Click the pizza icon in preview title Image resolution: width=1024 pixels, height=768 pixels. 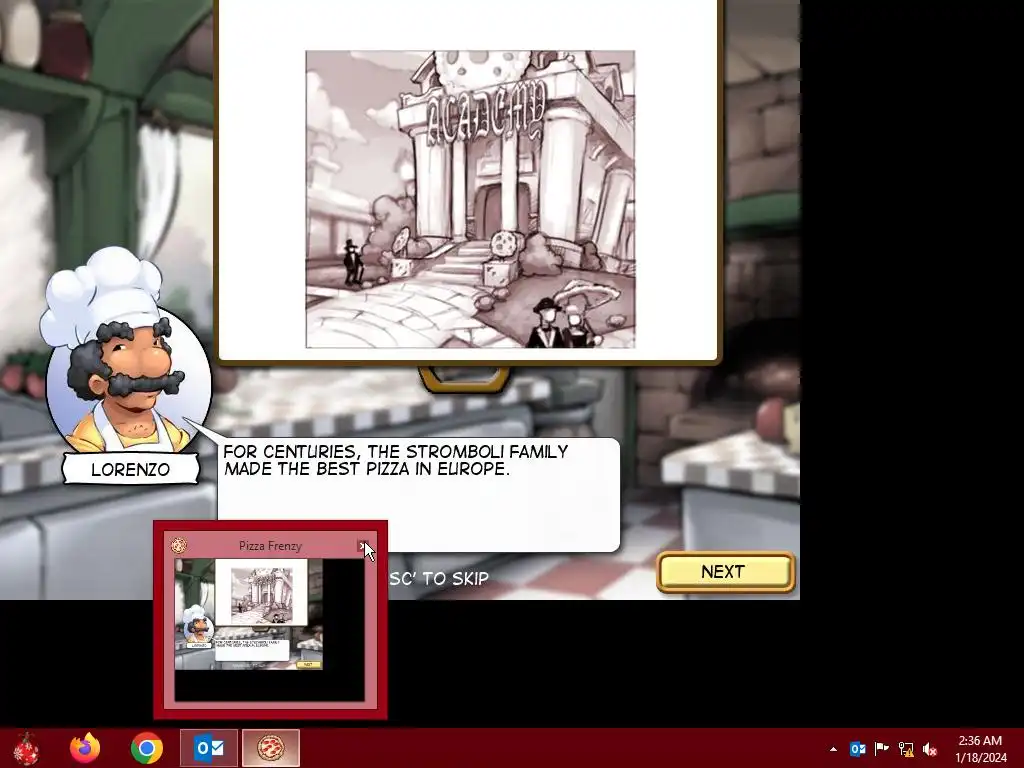coord(178,545)
